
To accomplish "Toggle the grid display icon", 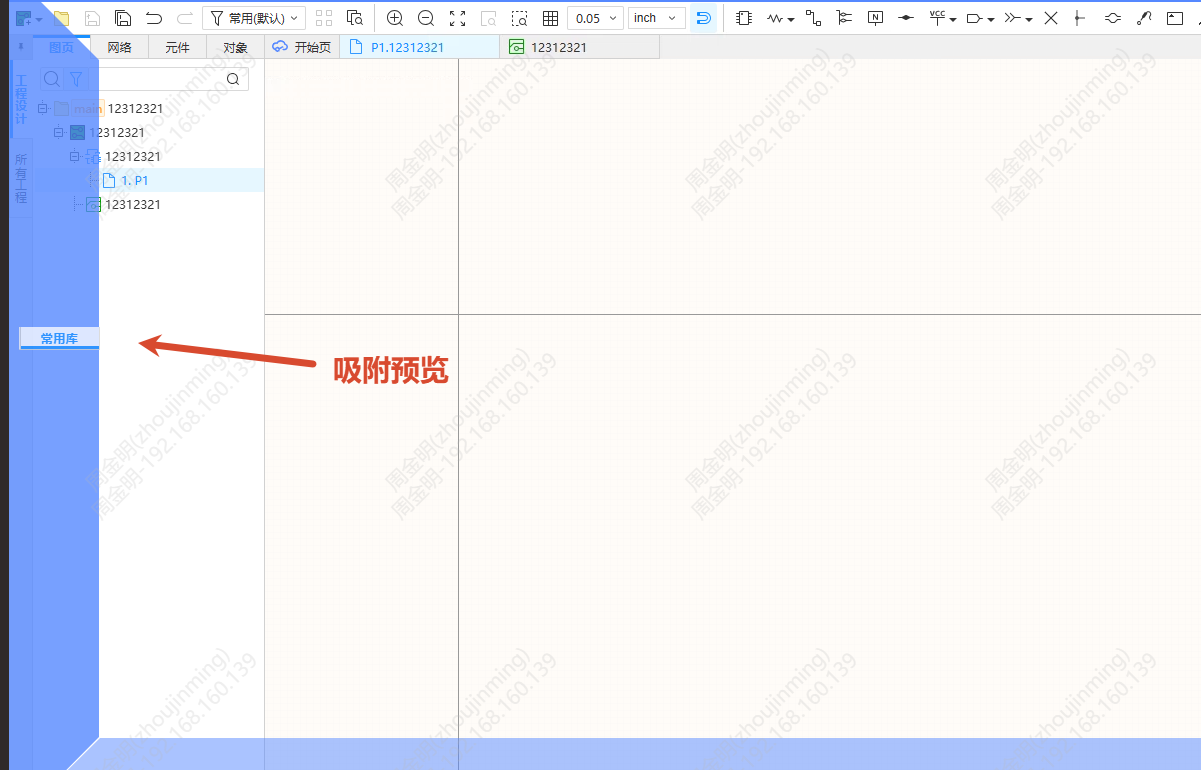I will tap(550, 18).
